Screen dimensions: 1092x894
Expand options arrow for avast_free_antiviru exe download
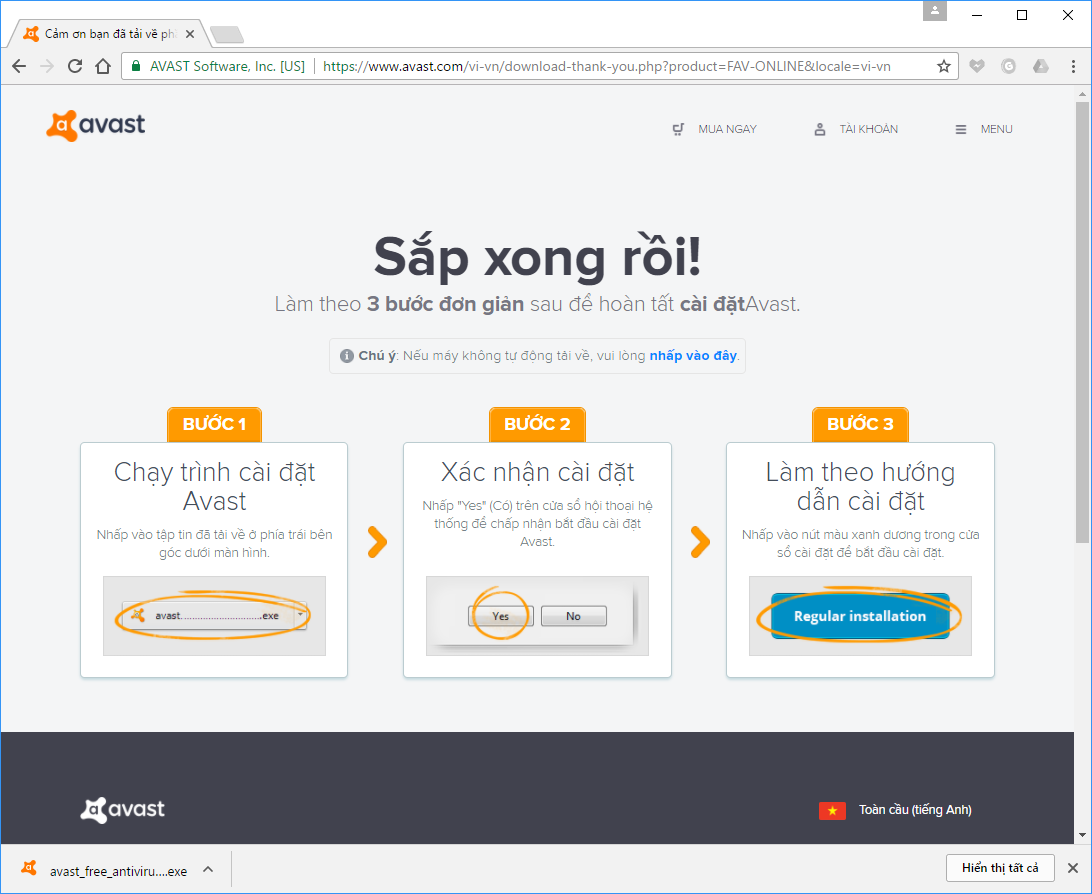coord(208,870)
